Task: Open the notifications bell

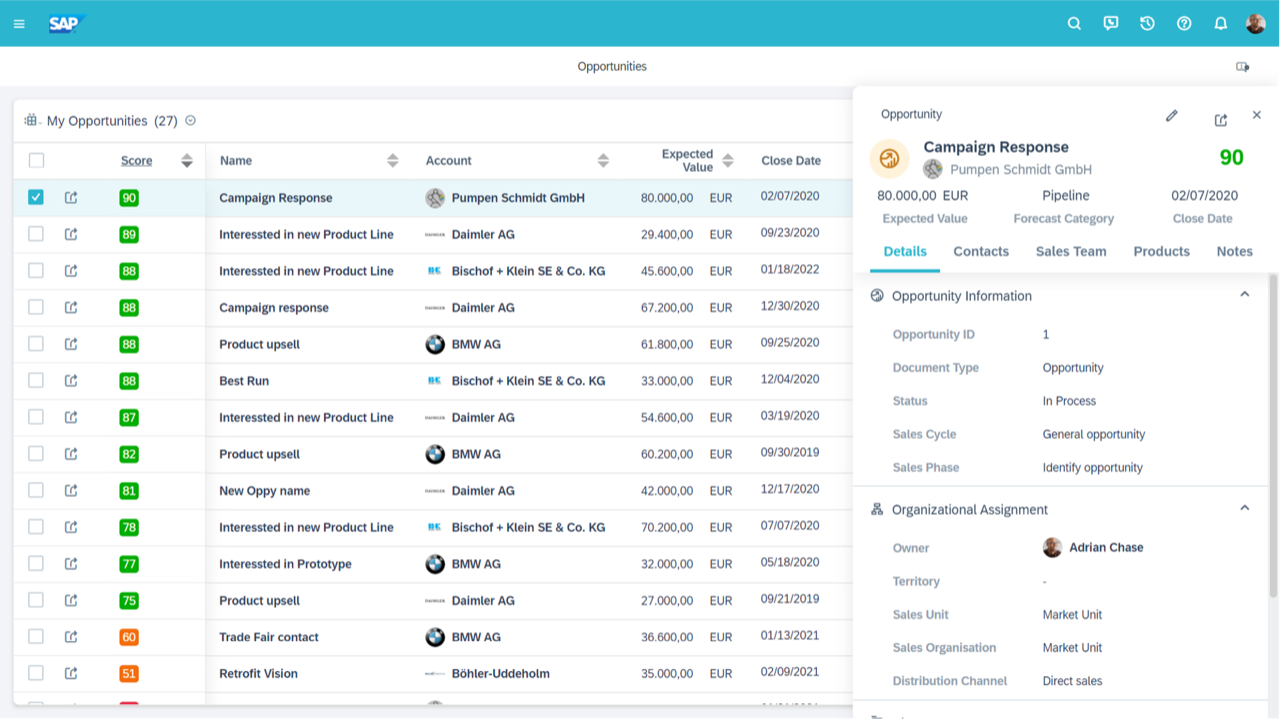Action: [1220, 24]
